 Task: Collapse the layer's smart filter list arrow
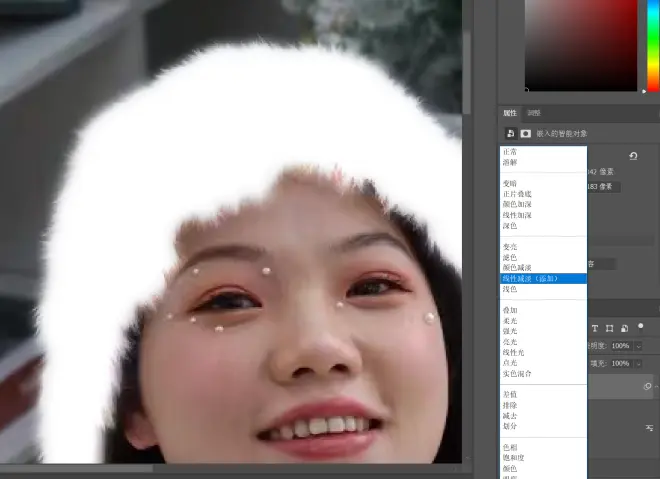tap(655, 386)
